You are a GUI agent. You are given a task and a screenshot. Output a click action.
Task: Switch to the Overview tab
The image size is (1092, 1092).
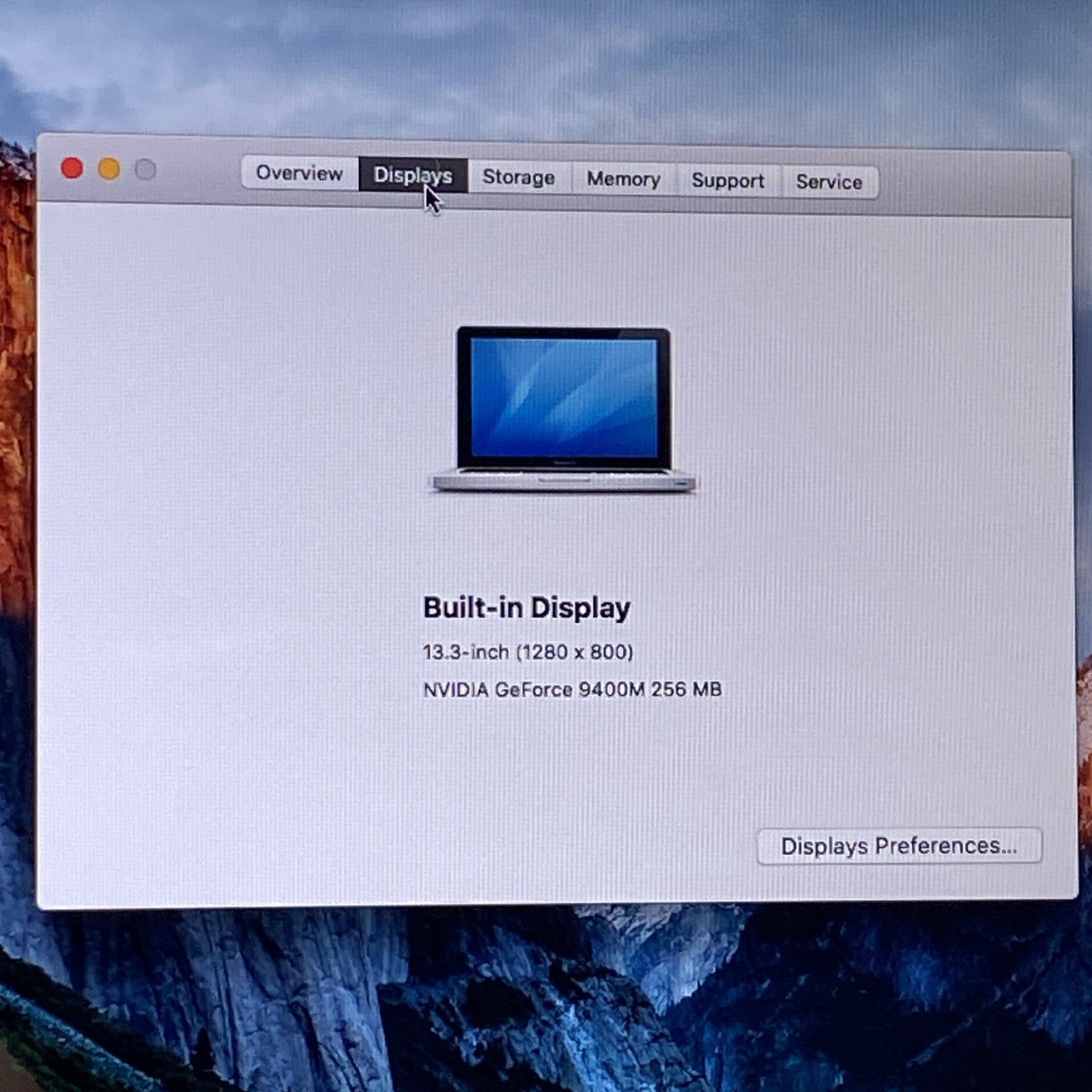(x=299, y=173)
